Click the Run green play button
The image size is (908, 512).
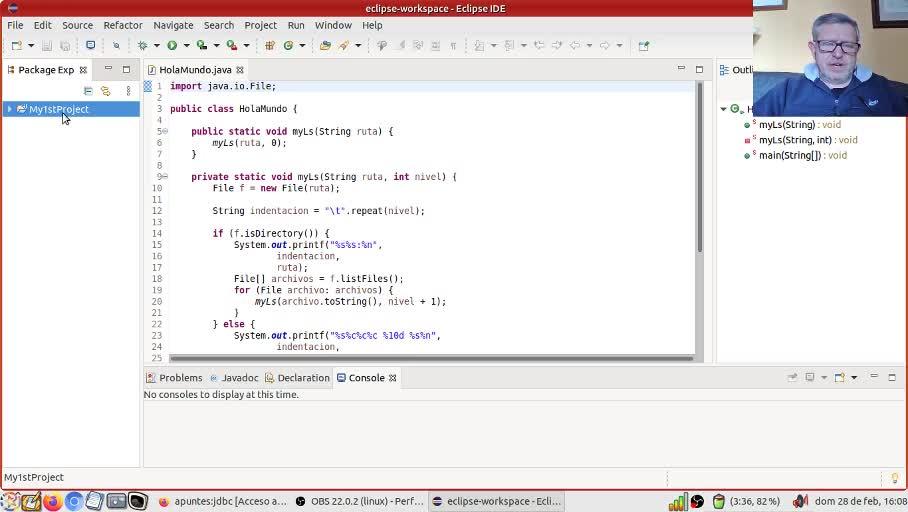tap(172, 45)
